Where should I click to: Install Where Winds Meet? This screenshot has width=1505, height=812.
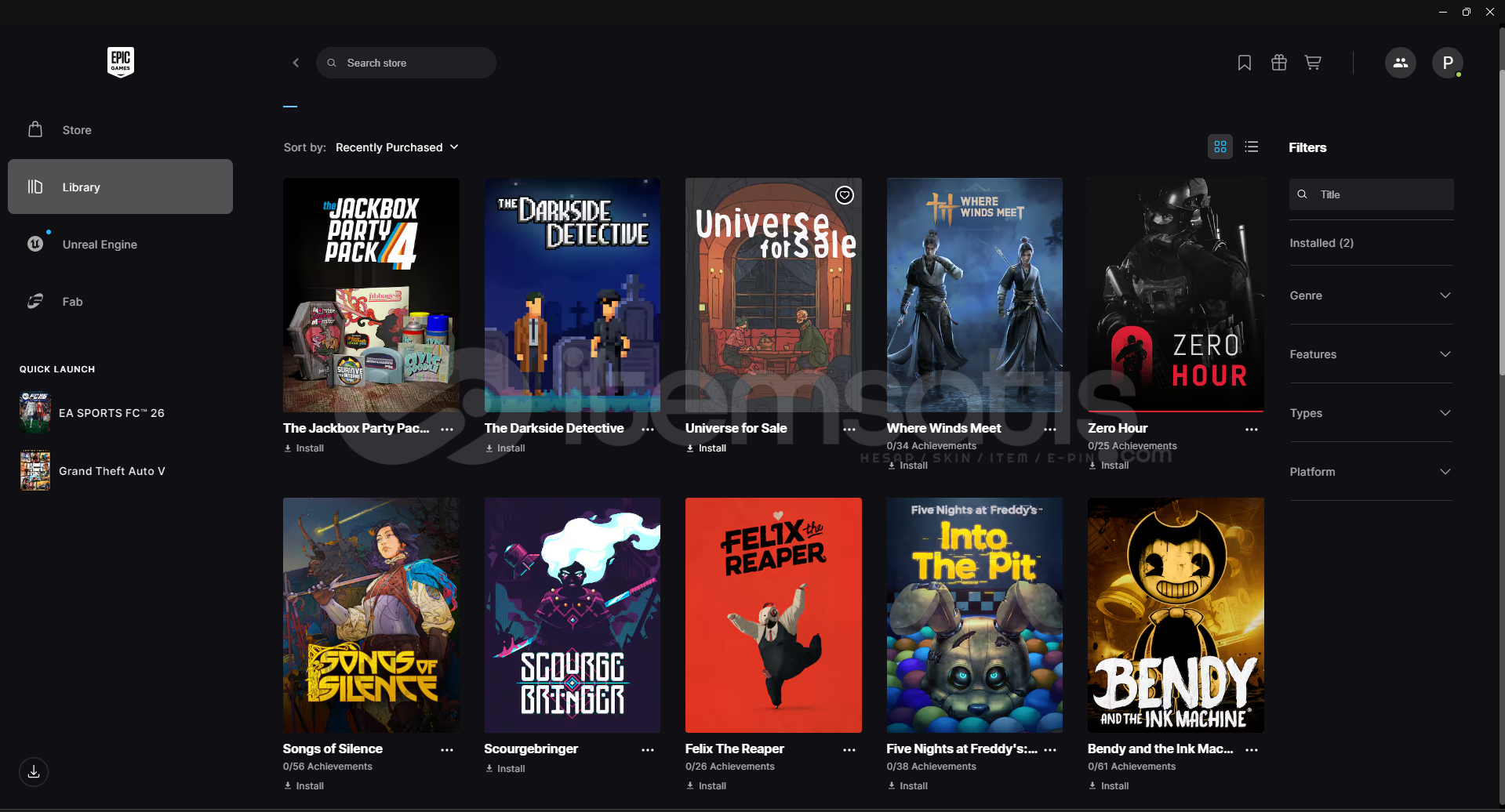[x=908, y=466]
